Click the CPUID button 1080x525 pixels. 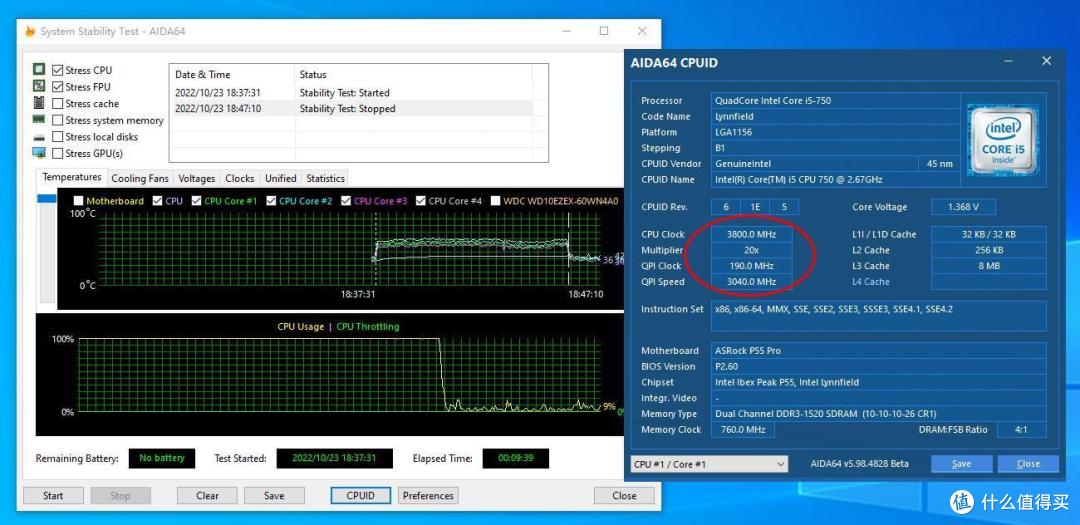pyautogui.click(x=360, y=495)
